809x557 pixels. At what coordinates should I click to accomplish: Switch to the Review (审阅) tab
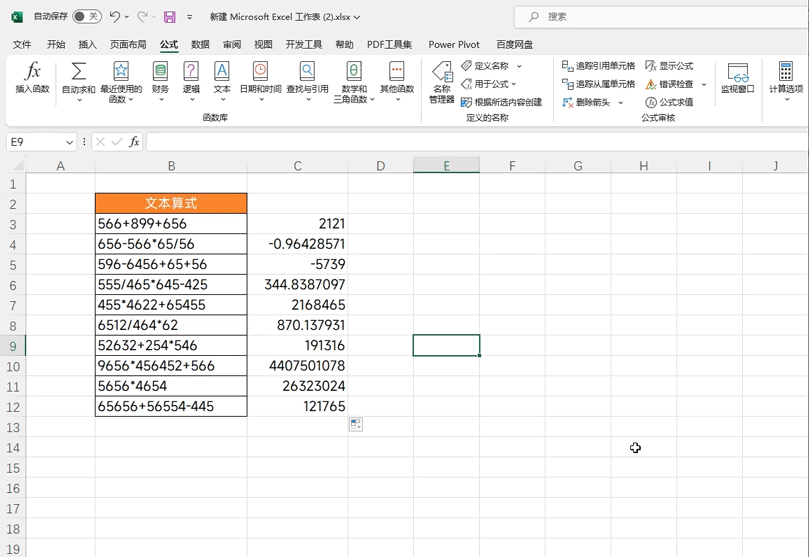(x=232, y=45)
